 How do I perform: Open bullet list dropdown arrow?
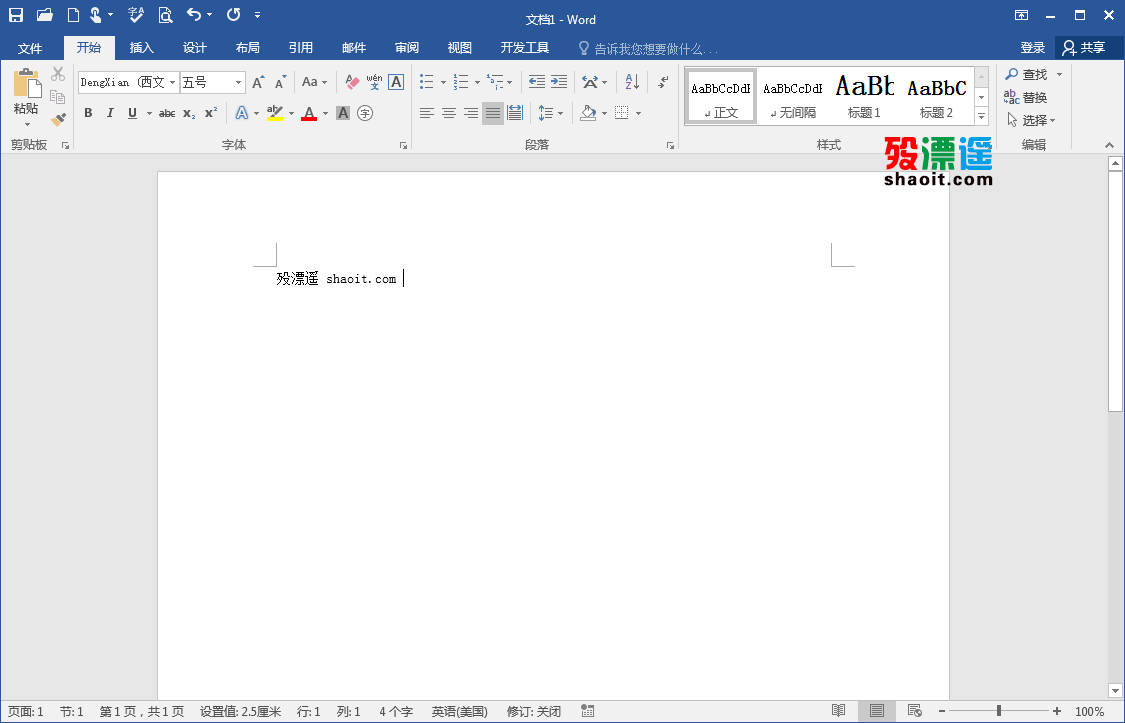click(x=443, y=82)
